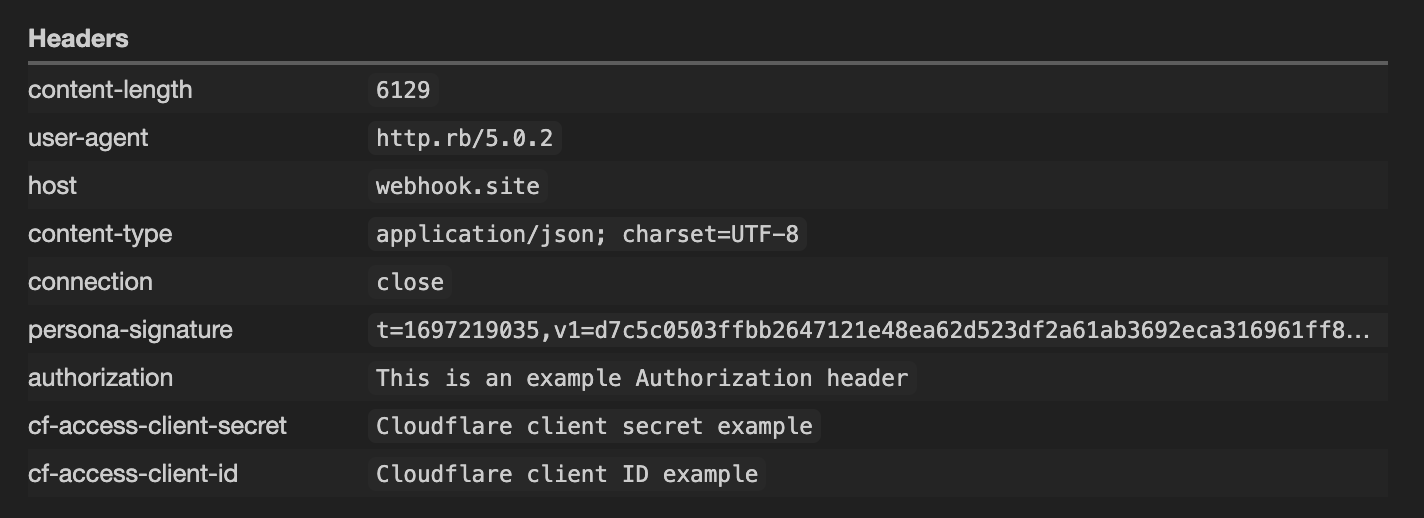1424x518 pixels.
Task: Select the cf-access-client-id header name
Action: (133, 474)
